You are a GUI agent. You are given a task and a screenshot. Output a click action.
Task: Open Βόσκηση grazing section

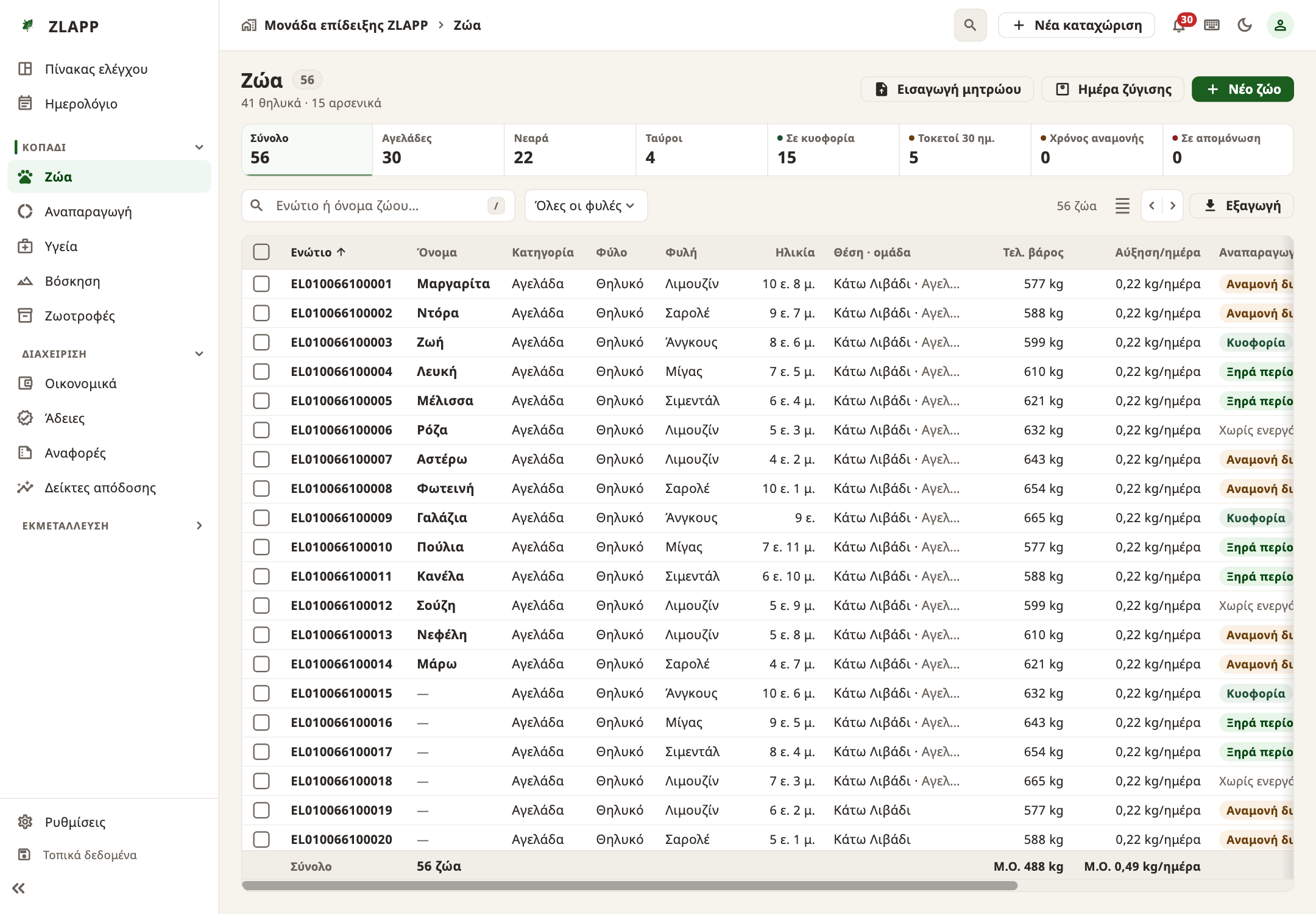pyautogui.click(x=110, y=281)
